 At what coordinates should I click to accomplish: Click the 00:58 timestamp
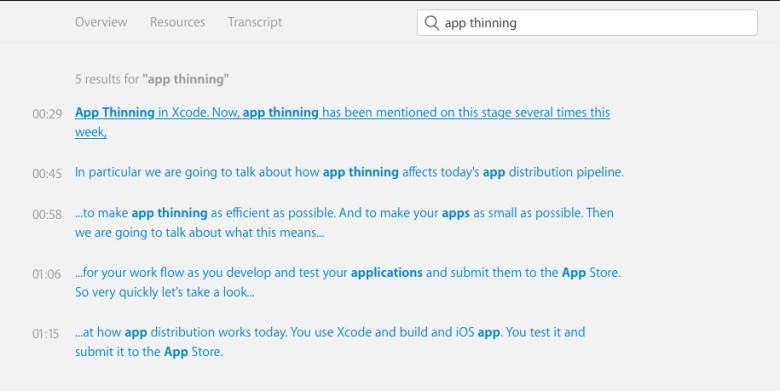tap(47, 214)
